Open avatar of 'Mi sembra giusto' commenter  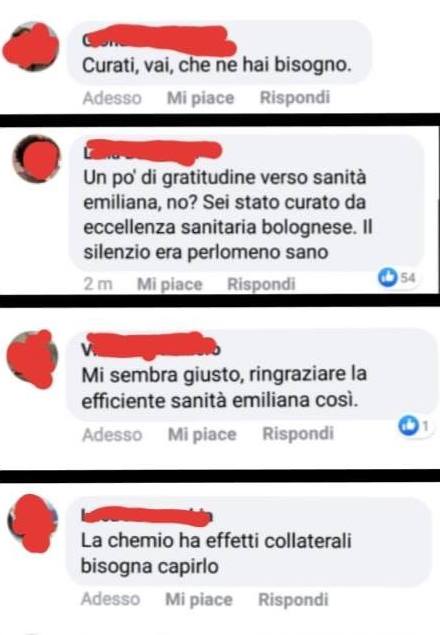(x=32, y=358)
